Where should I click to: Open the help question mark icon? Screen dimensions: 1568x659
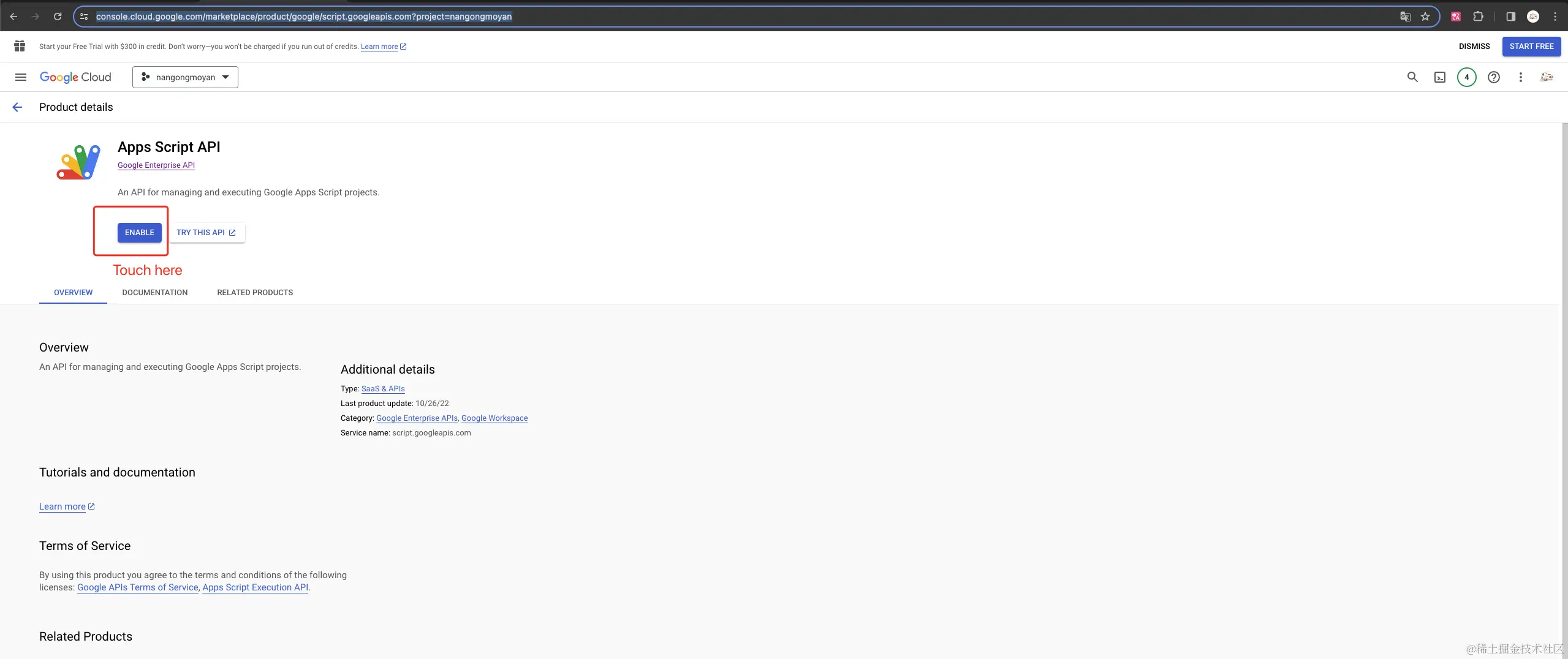click(x=1494, y=77)
